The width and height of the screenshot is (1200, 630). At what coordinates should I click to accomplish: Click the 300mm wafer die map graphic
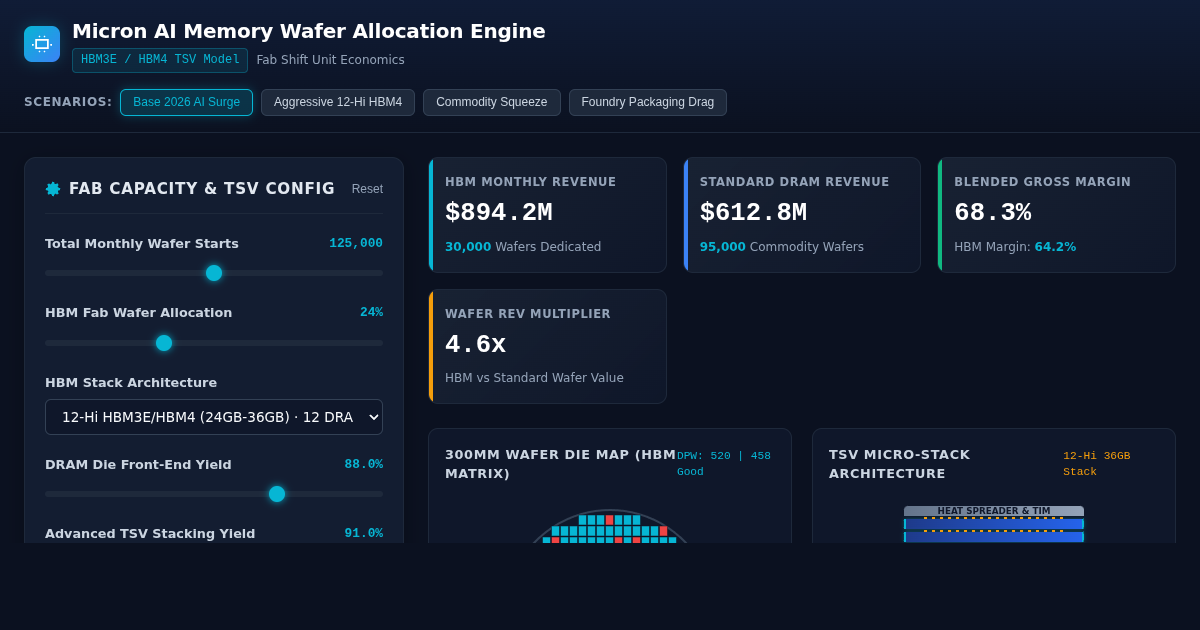coord(610,526)
